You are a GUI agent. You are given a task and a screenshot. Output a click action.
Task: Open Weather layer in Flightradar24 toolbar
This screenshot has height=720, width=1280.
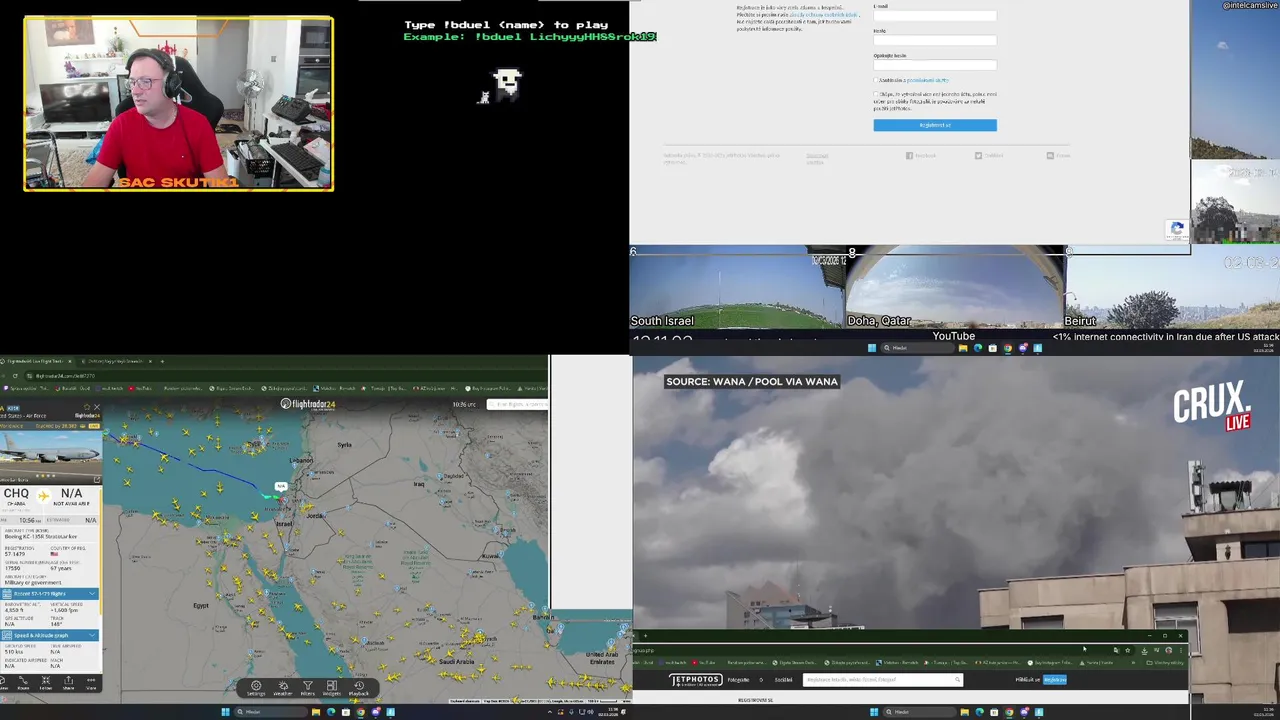(283, 688)
